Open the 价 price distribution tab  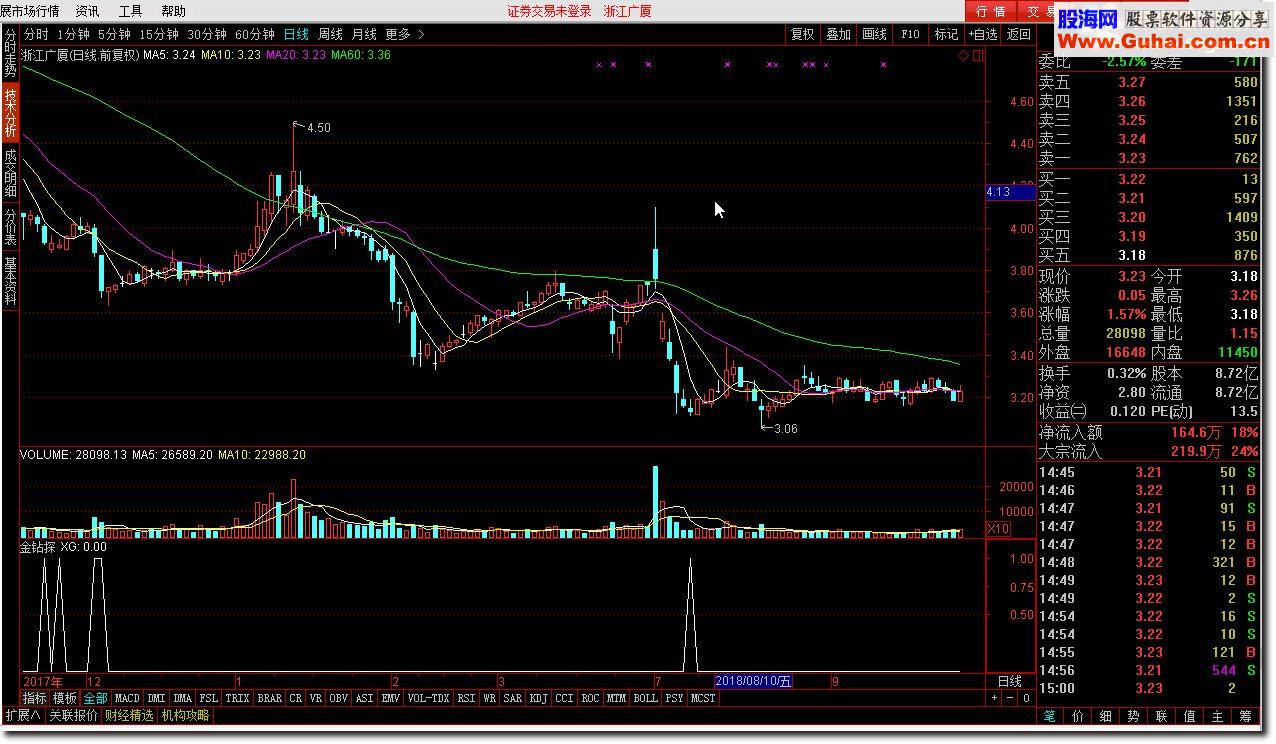[1078, 716]
